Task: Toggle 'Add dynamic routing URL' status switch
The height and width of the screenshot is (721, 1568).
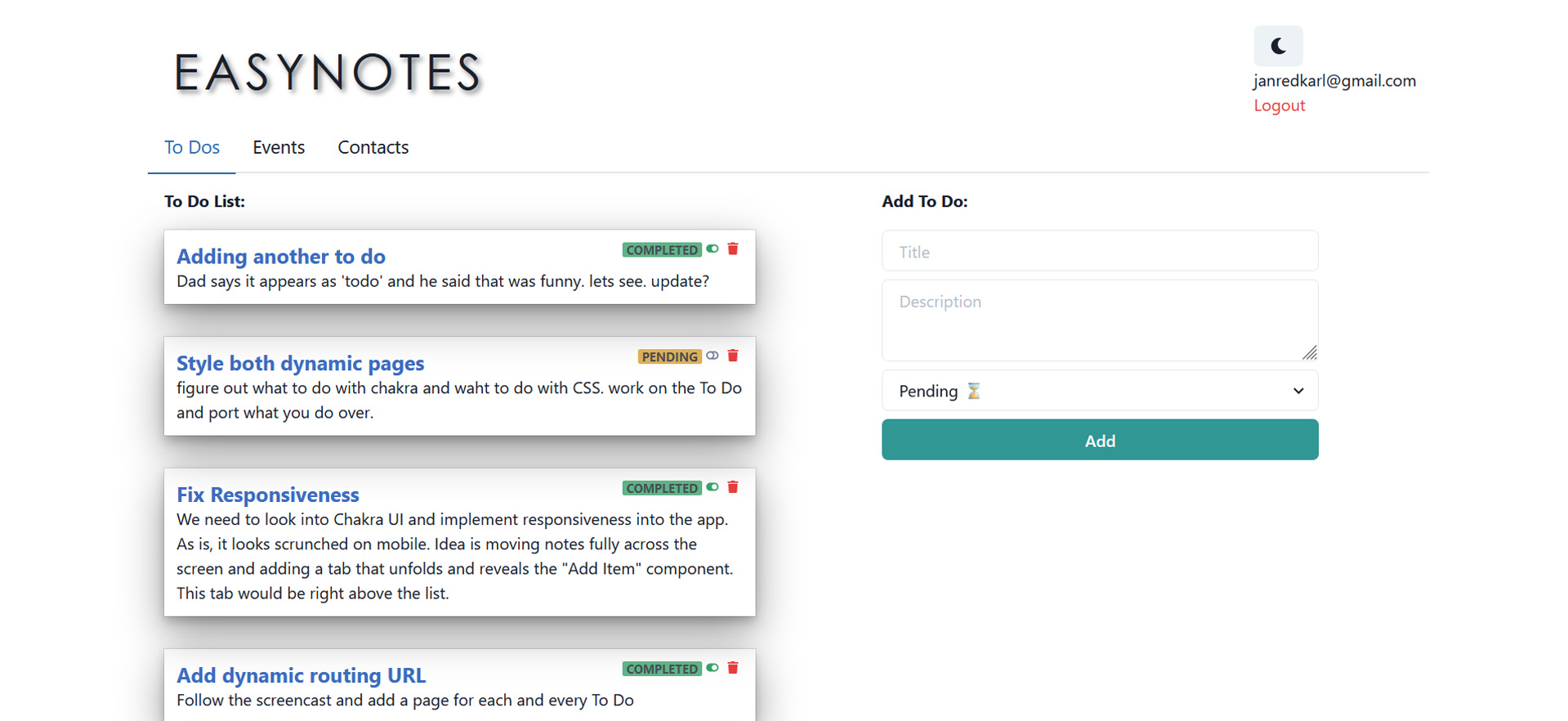Action: pos(713,668)
